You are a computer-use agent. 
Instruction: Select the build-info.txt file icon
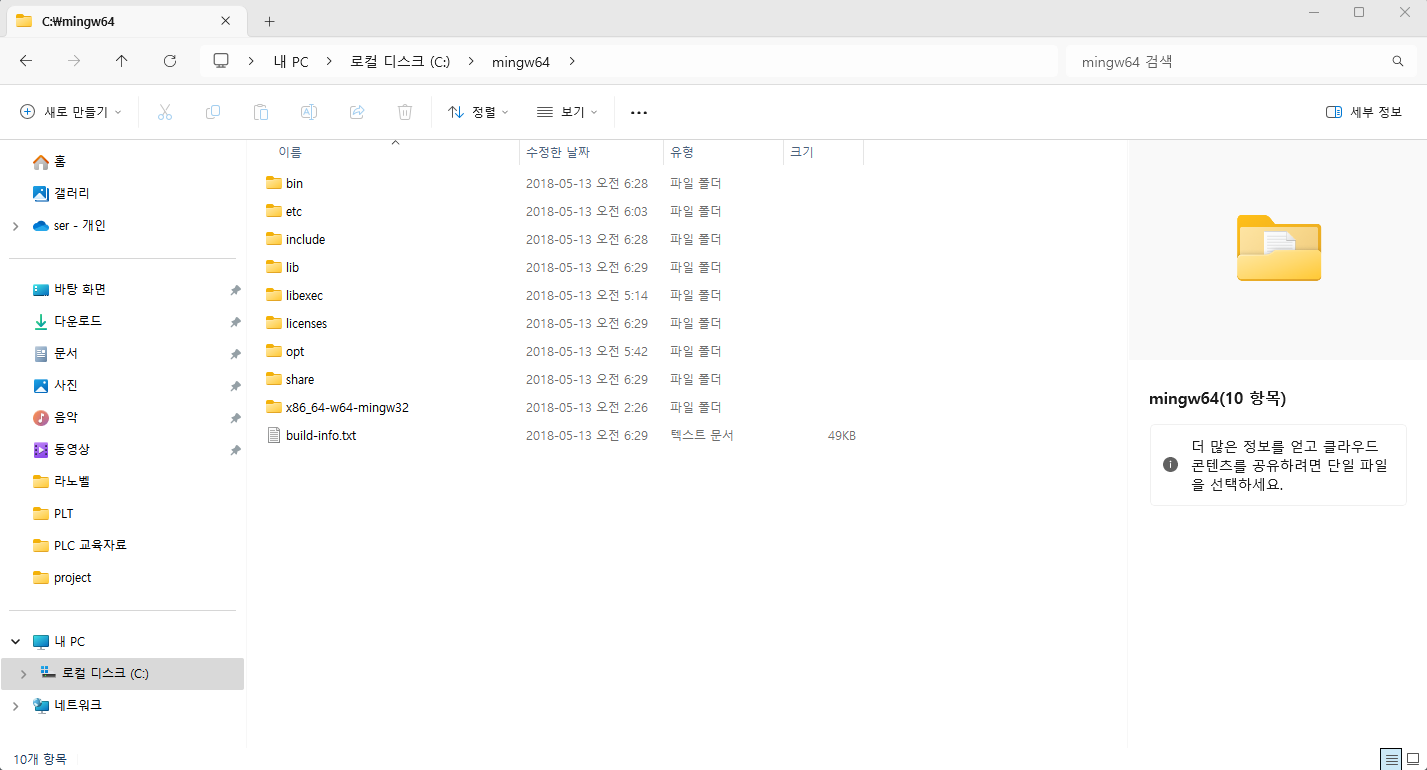coord(274,435)
